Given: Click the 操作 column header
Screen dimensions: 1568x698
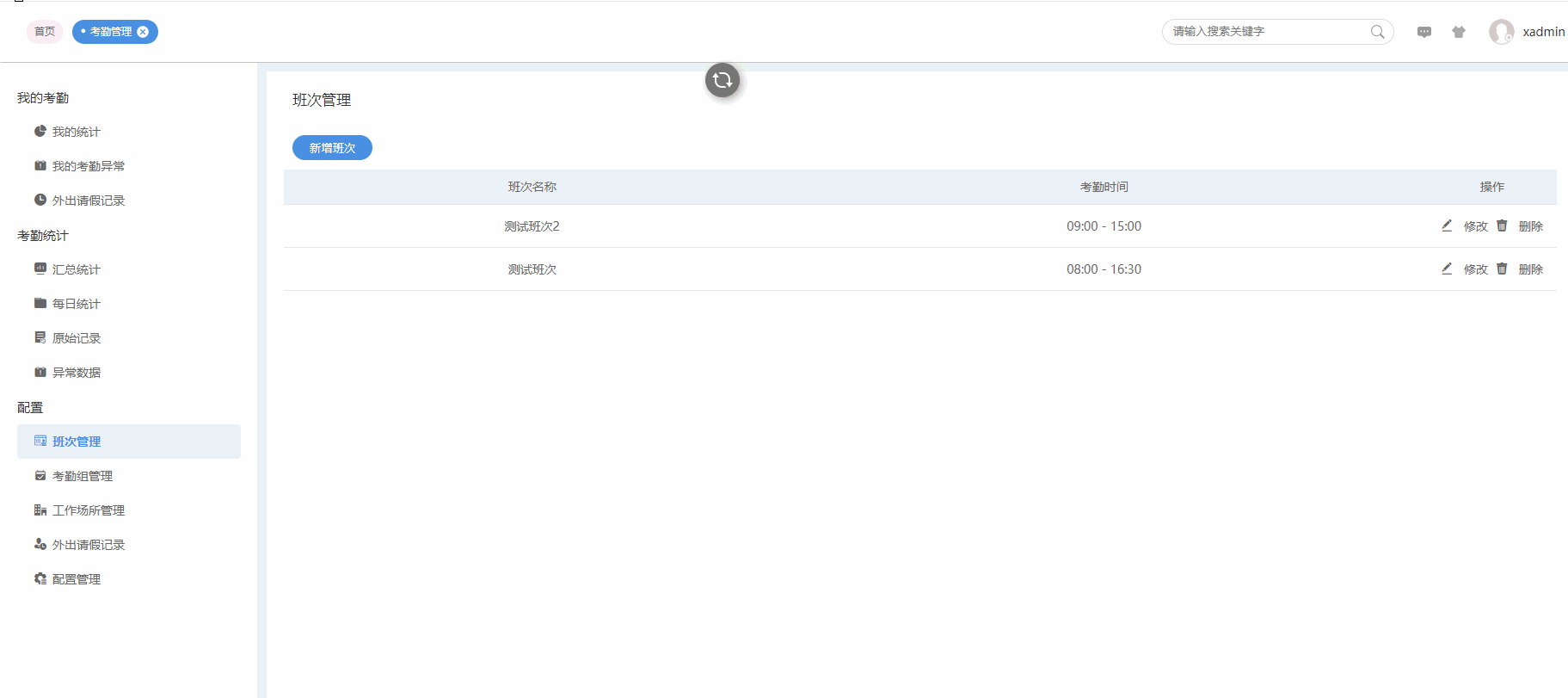Looking at the screenshot, I should [1492, 187].
